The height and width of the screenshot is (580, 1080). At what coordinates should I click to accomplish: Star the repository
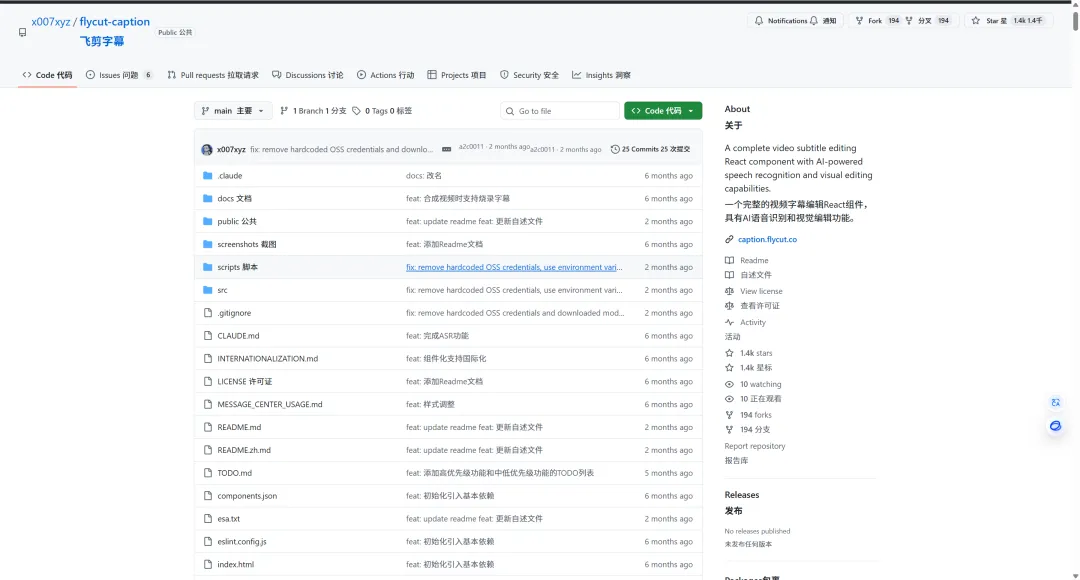(x=1008, y=21)
